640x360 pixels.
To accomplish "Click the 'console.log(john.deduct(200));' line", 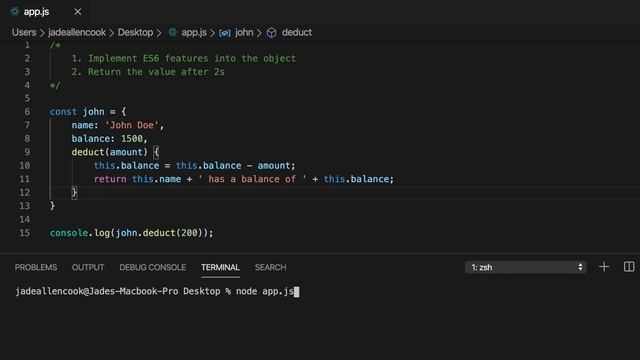I will (131, 233).
